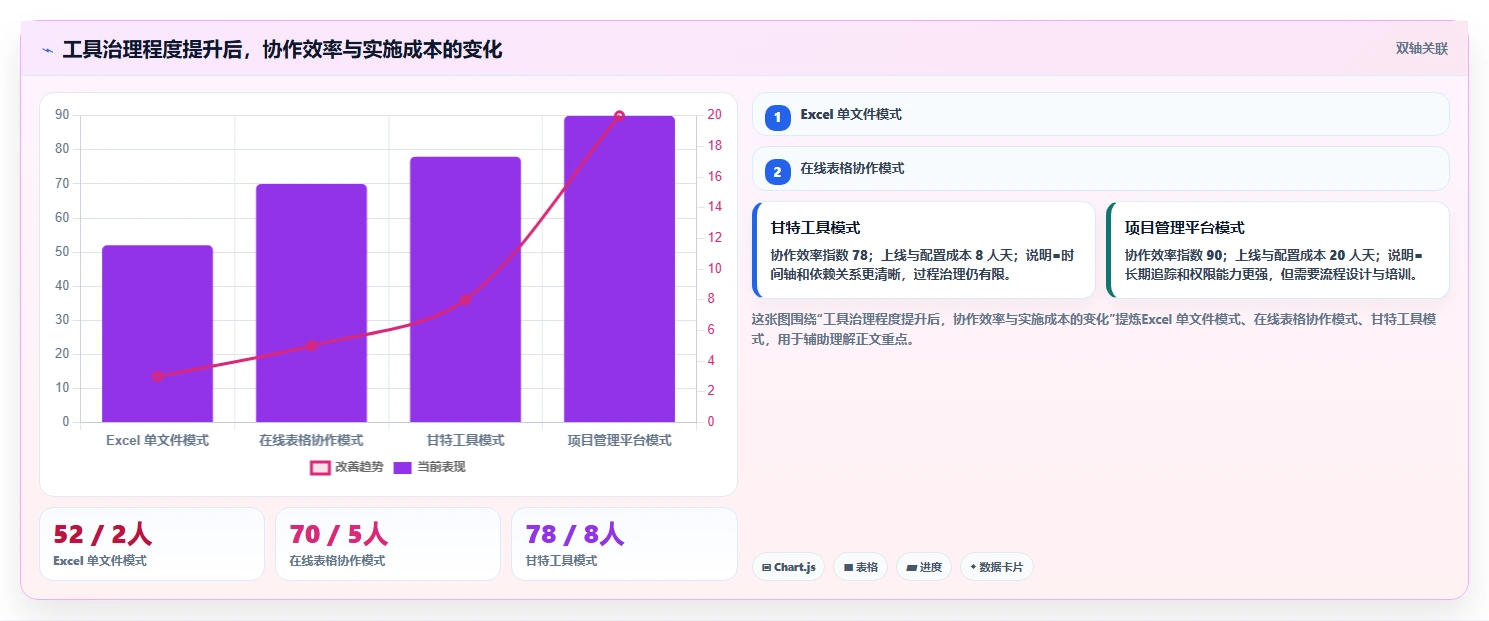The width and height of the screenshot is (1489, 621).
Task: Click the icon in the Chart.js chip
Action: pyautogui.click(x=766, y=567)
